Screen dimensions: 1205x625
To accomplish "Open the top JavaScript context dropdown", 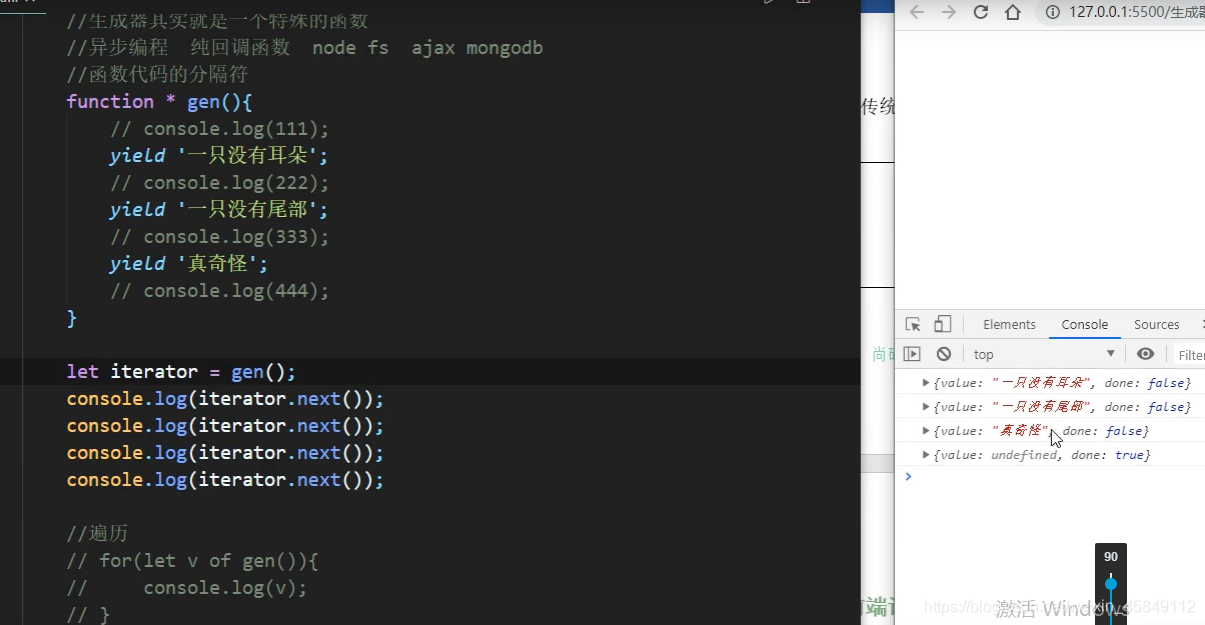I will click(x=1044, y=354).
